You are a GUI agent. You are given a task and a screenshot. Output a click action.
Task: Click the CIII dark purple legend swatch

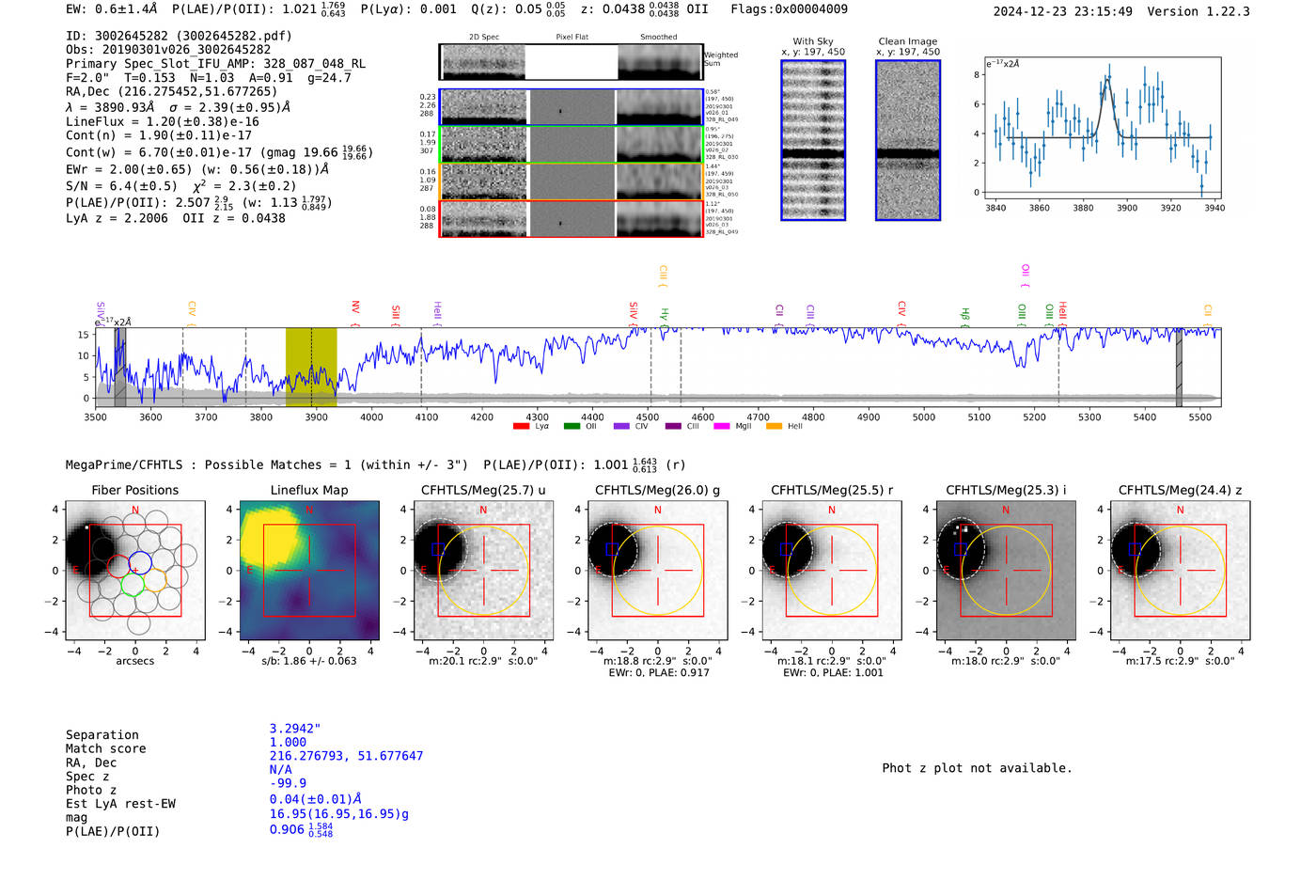[x=673, y=427]
